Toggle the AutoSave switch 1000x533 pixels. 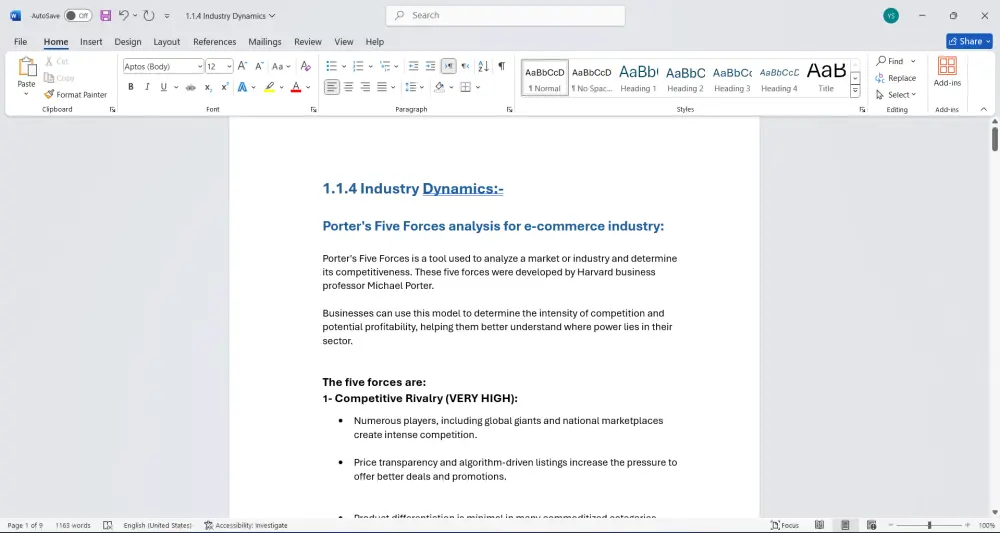78,16
